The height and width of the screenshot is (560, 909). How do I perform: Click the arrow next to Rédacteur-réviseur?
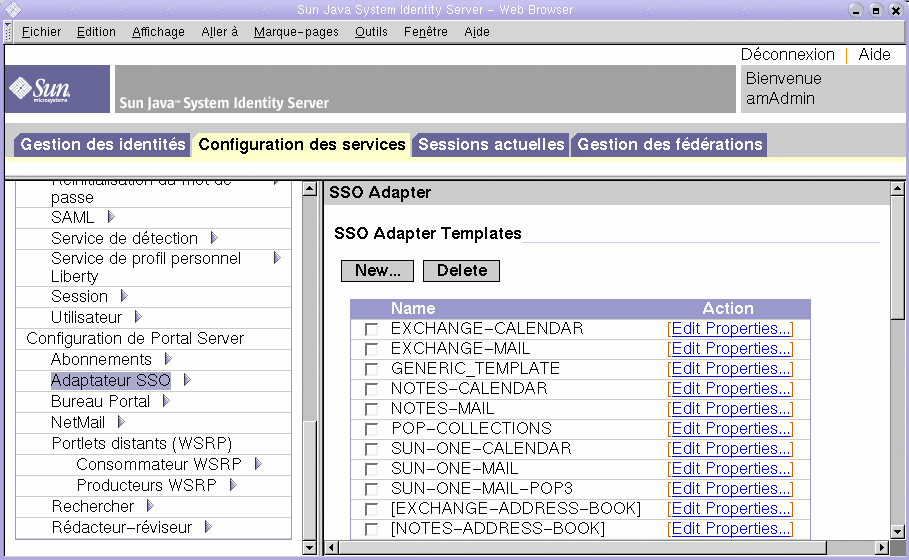[x=208, y=526]
